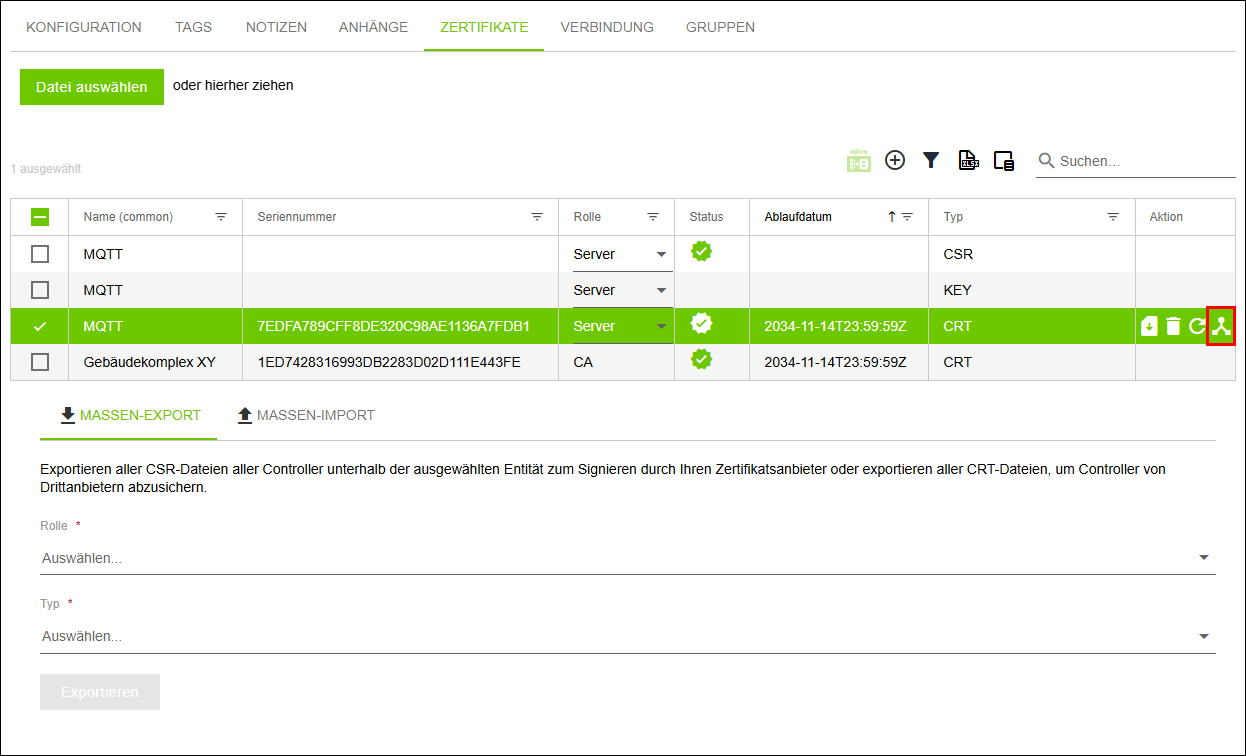Image resolution: width=1246 pixels, height=756 pixels.
Task: Toggle the select-all checkbox in table header
Action: tap(40, 217)
